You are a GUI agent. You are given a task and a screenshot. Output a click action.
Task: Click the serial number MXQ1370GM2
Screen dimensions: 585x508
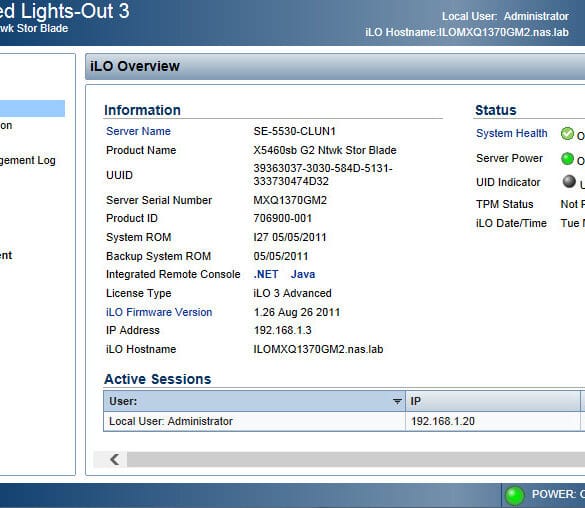(x=290, y=200)
